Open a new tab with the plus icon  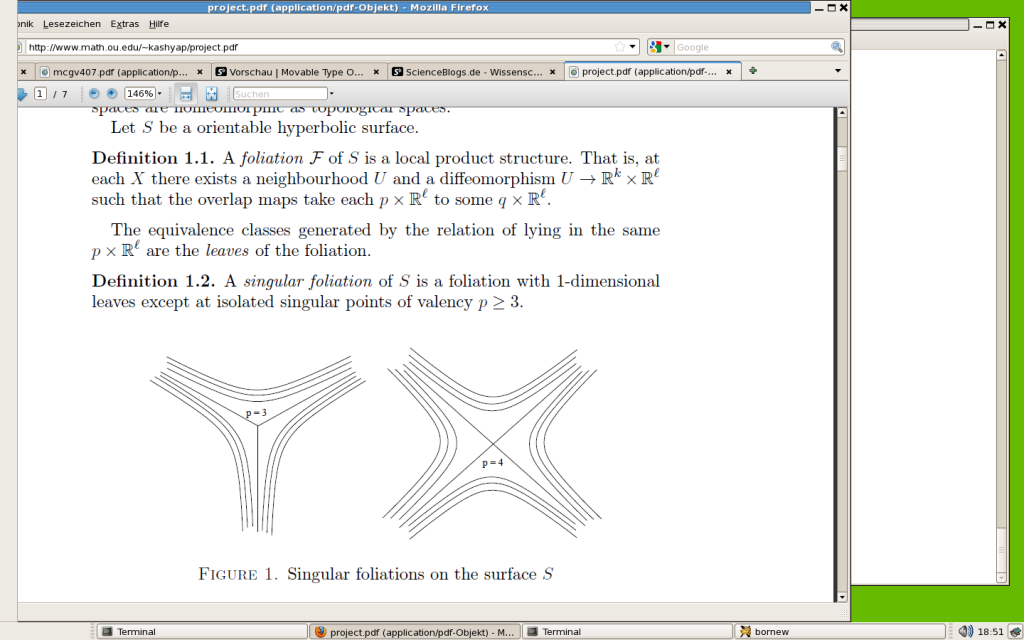752,71
